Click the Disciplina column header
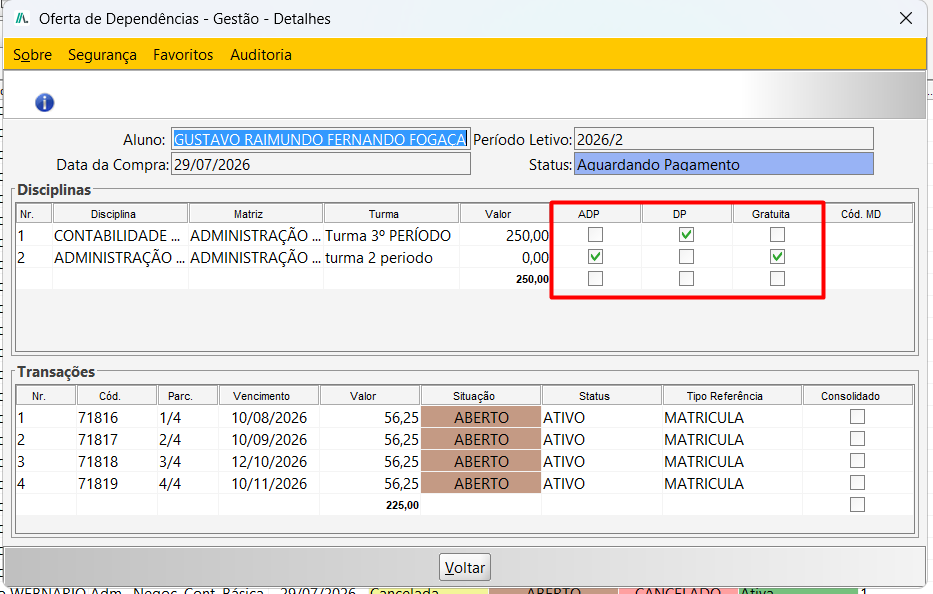This screenshot has width=933, height=594. (x=120, y=214)
